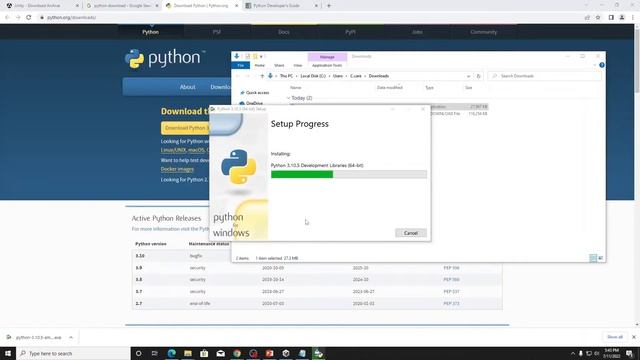Select PSF in the site top nav
Viewport: 640px width, 360px height.
[x=217, y=32]
